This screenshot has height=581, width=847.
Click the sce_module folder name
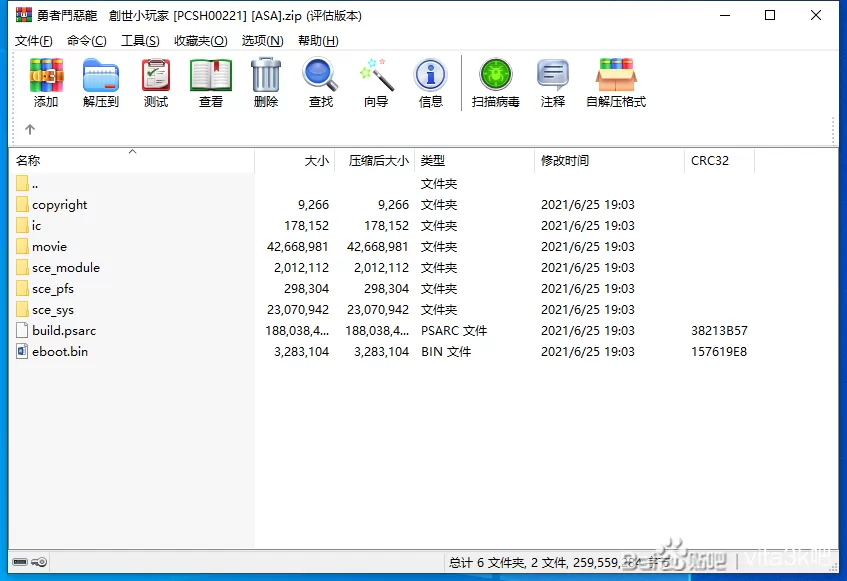coord(66,268)
